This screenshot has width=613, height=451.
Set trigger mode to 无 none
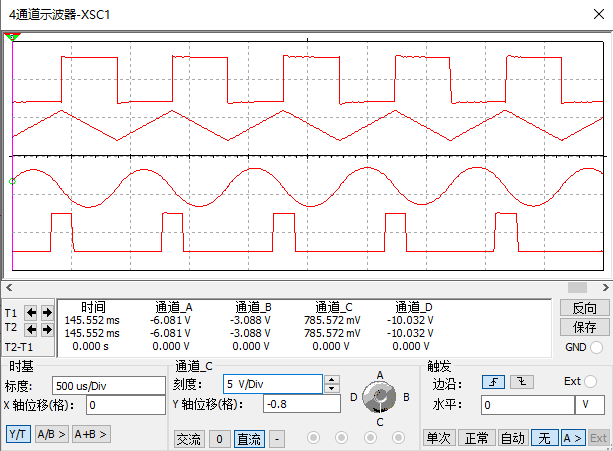tap(544, 438)
